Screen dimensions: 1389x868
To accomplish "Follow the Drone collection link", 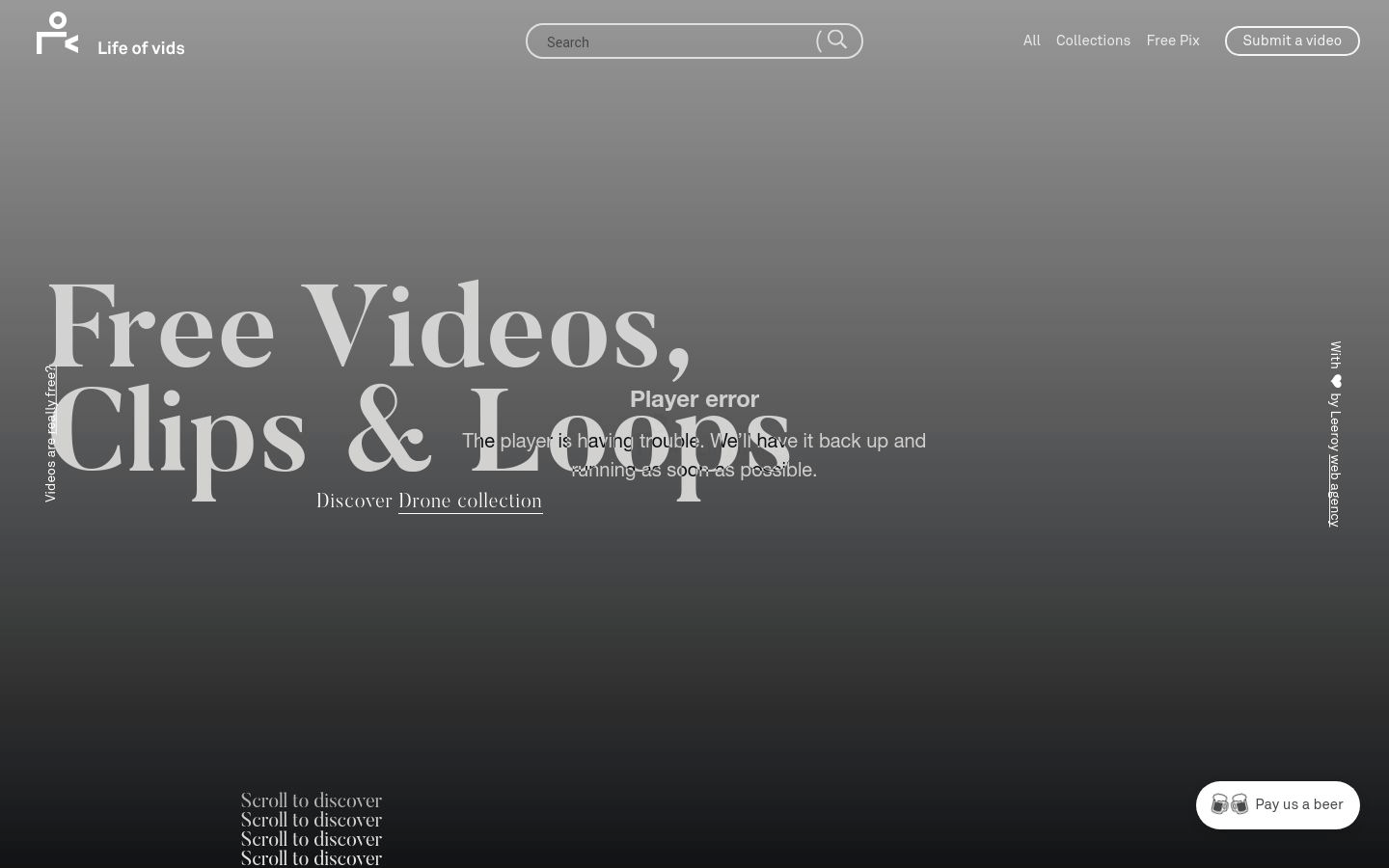I will point(470,501).
